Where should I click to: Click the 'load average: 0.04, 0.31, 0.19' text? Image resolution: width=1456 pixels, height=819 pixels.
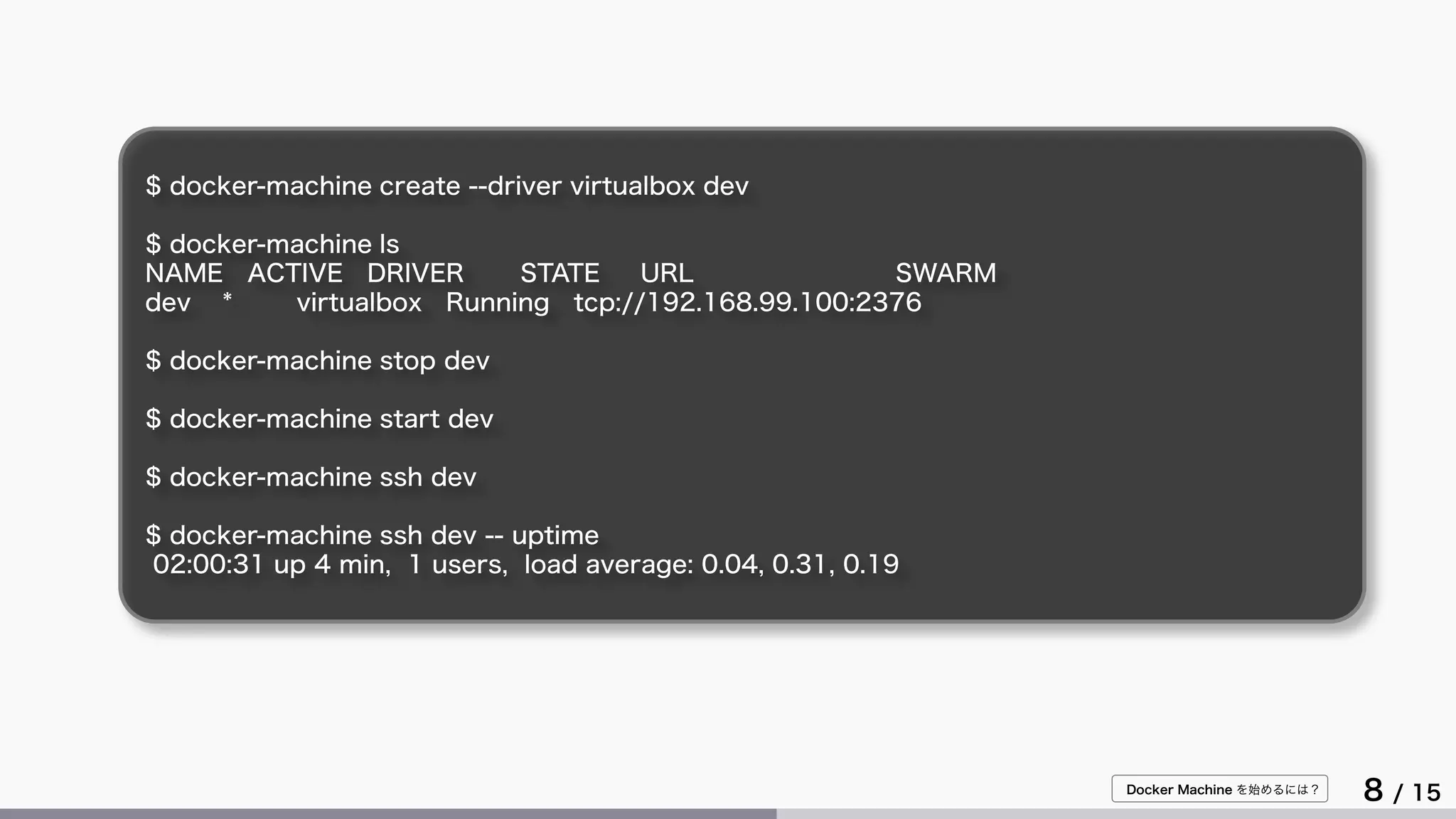tap(712, 564)
